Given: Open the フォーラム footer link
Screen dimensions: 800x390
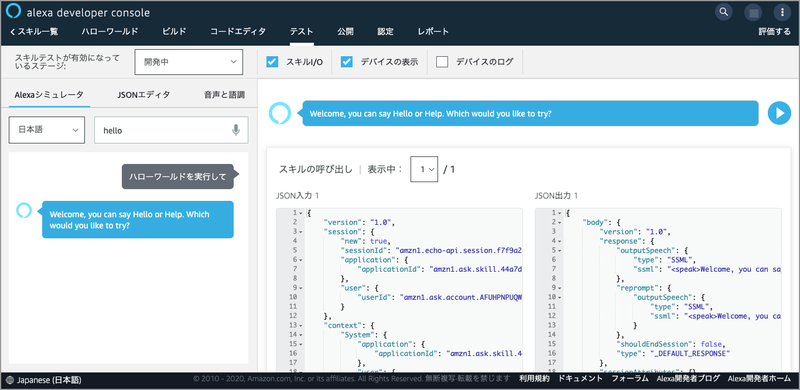Looking at the screenshot, I should pyautogui.click(x=630, y=379).
